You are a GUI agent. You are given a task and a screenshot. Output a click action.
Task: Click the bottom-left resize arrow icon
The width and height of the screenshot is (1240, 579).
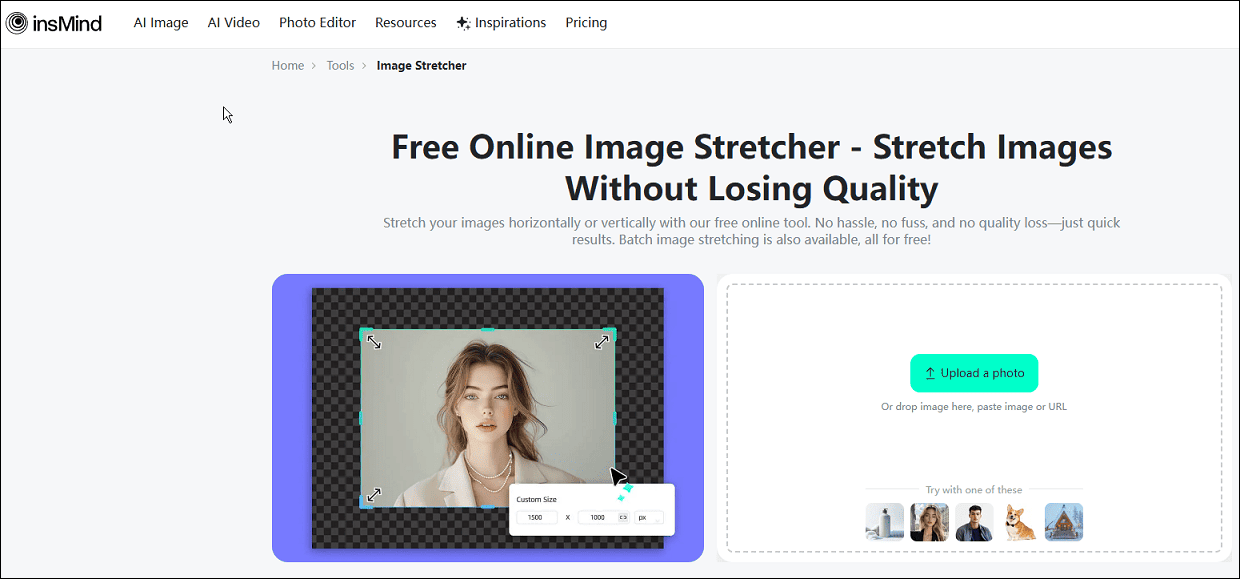point(374,494)
